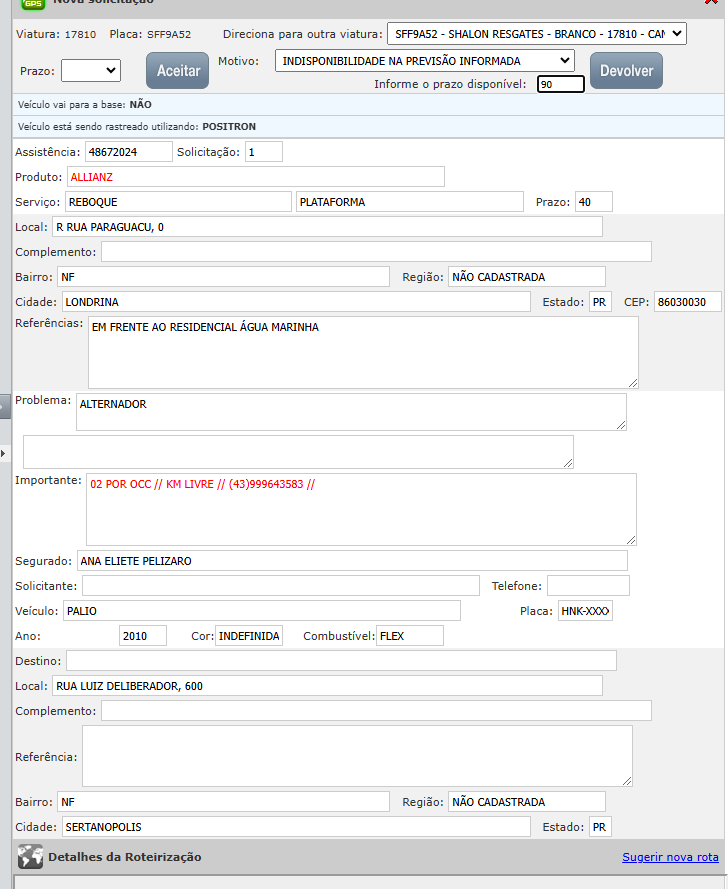Close the Nova solicitação dialog
728x889 pixels.
click(712, 3)
